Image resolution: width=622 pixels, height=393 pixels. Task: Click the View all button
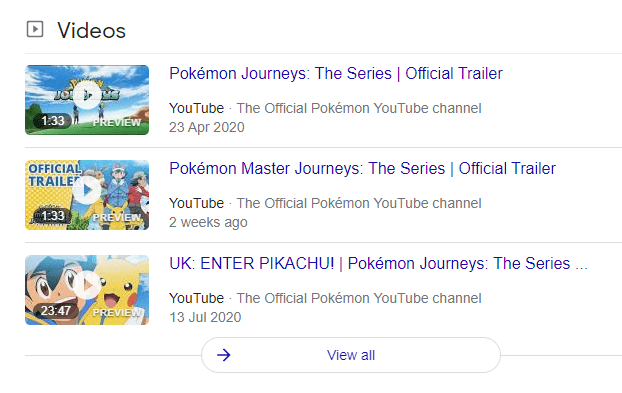pos(351,355)
